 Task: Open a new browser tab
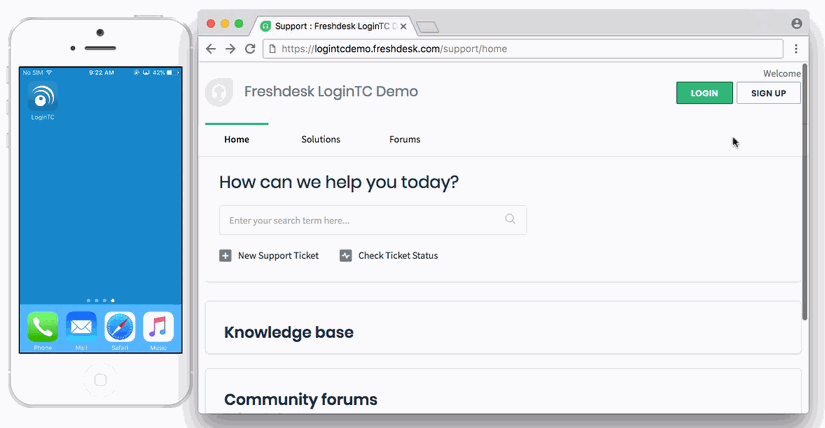(x=427, y=27)
